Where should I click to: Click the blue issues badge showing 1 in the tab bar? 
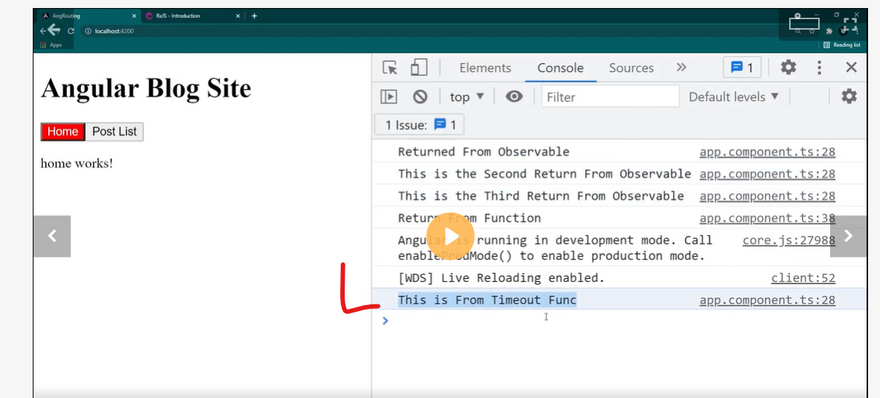(741, 68)
